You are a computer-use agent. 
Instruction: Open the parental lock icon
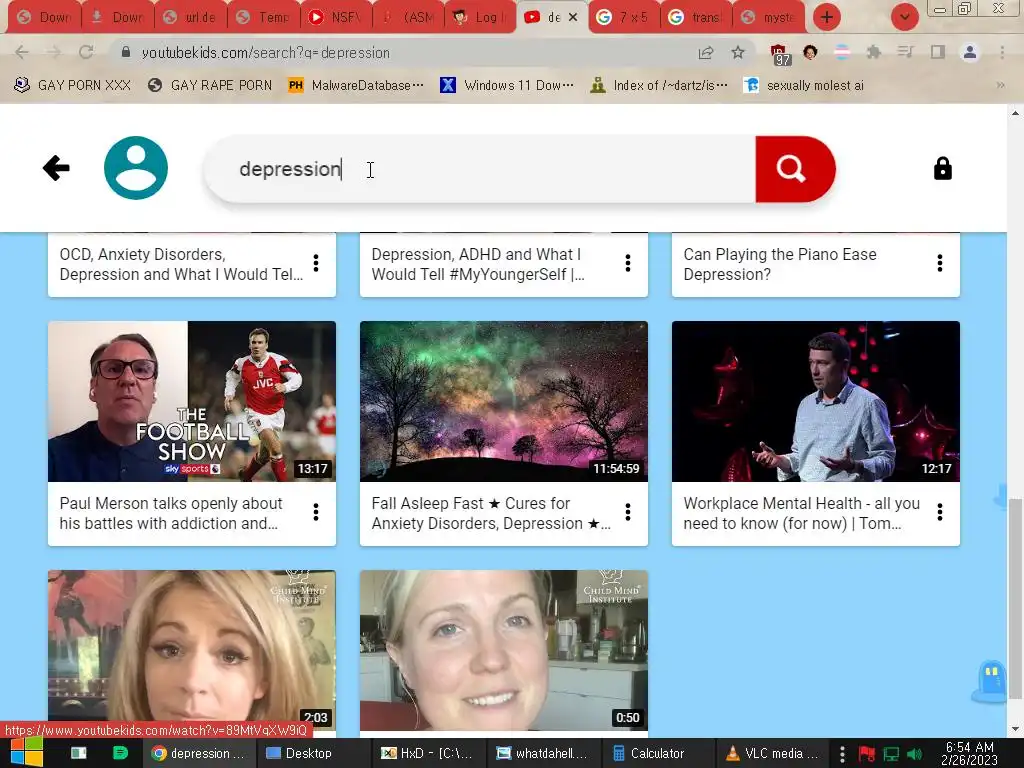point(942,168)
